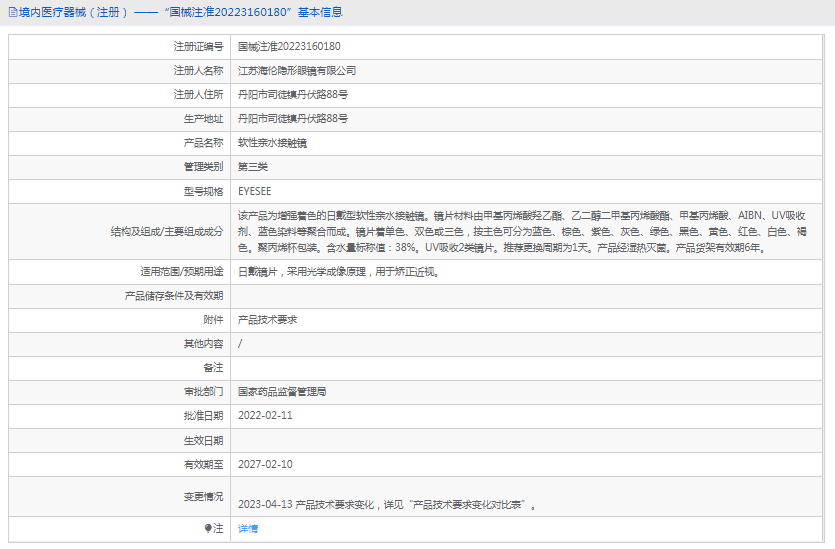Screen dimensions: 835x549
Task: Select the product name 软性亲水接触镜
Action: pos(272,143)
